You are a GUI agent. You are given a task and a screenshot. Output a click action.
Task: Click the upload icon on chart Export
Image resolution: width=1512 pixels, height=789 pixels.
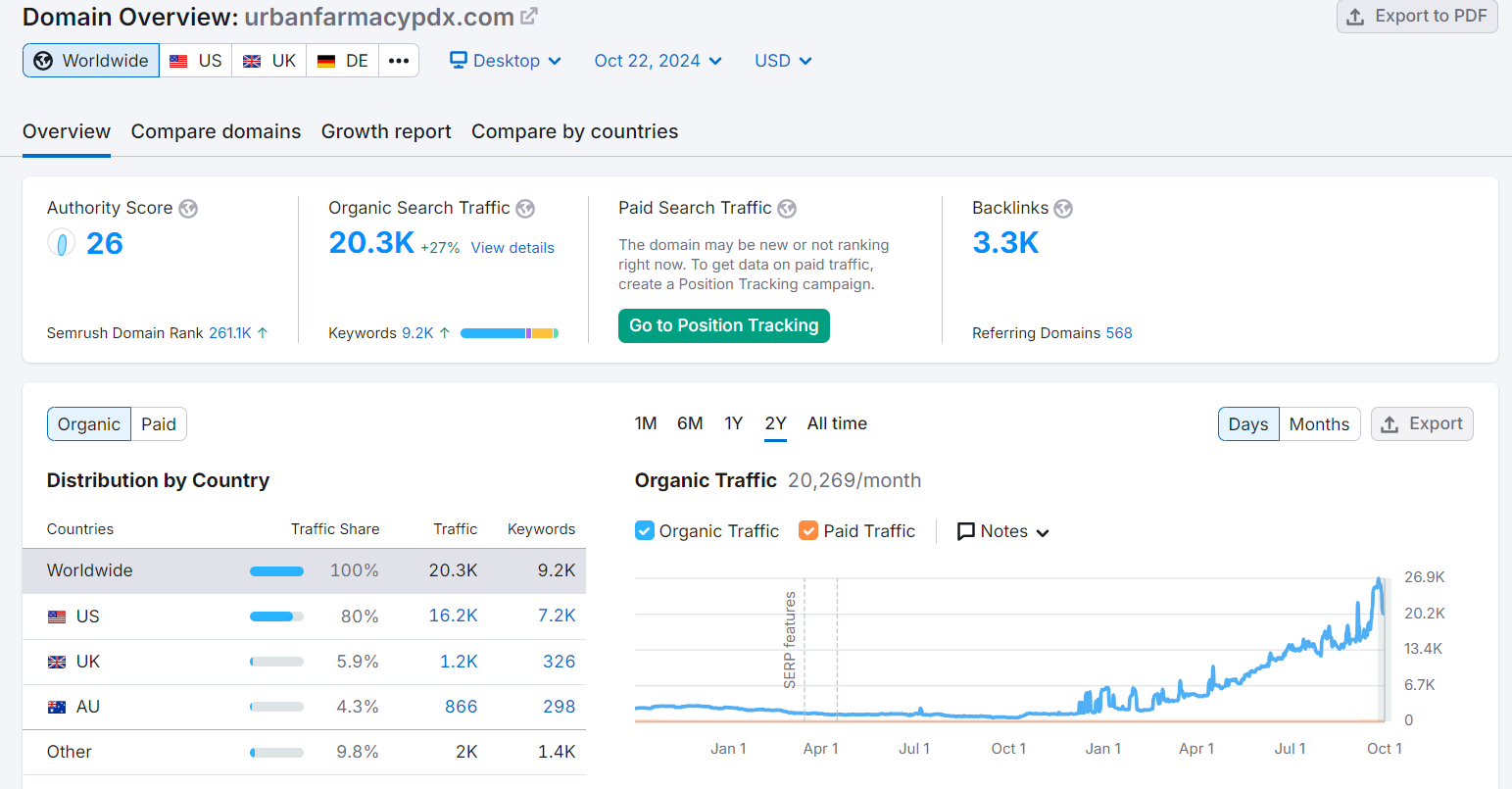(x=1390, y=424)
